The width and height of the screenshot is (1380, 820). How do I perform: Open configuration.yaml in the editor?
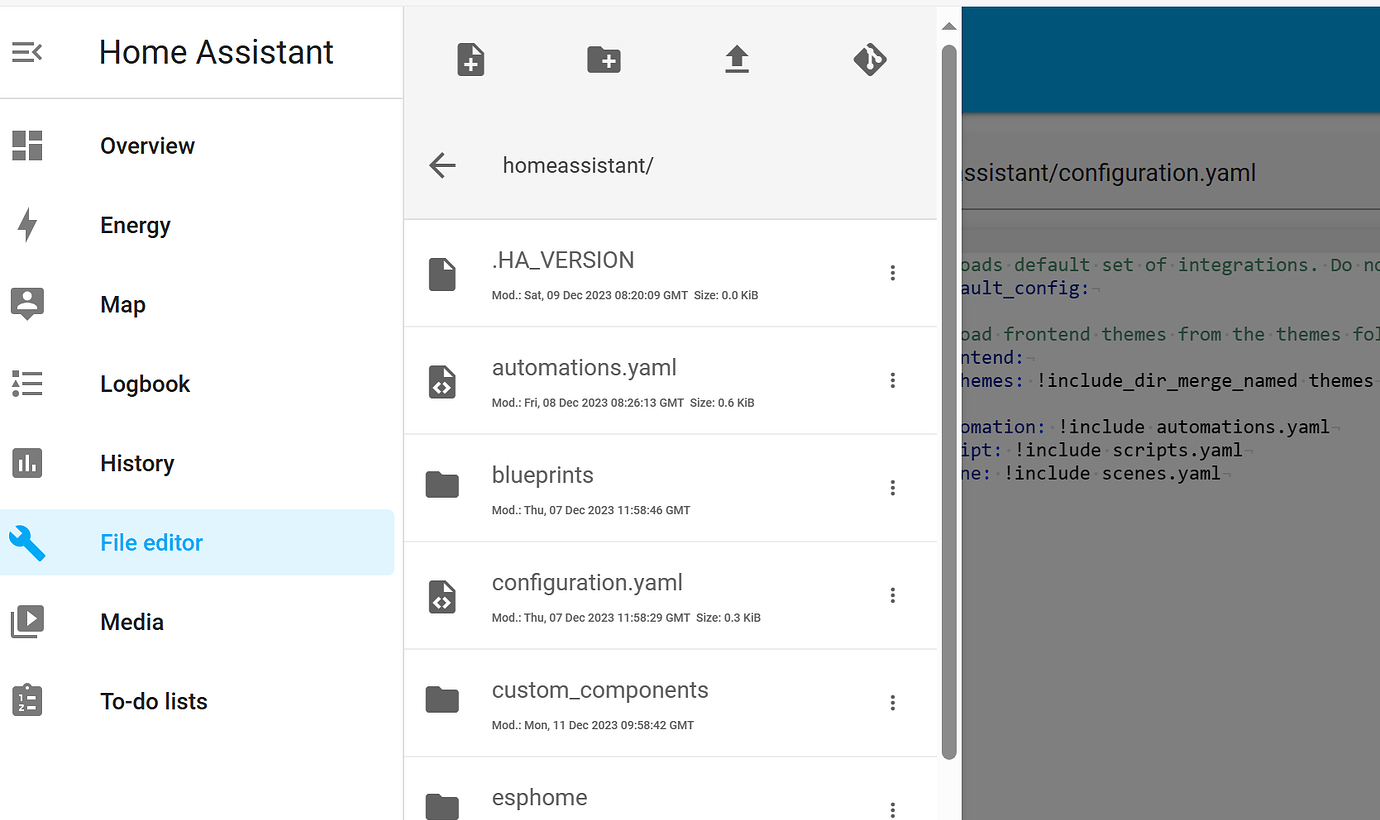(587, 582)
